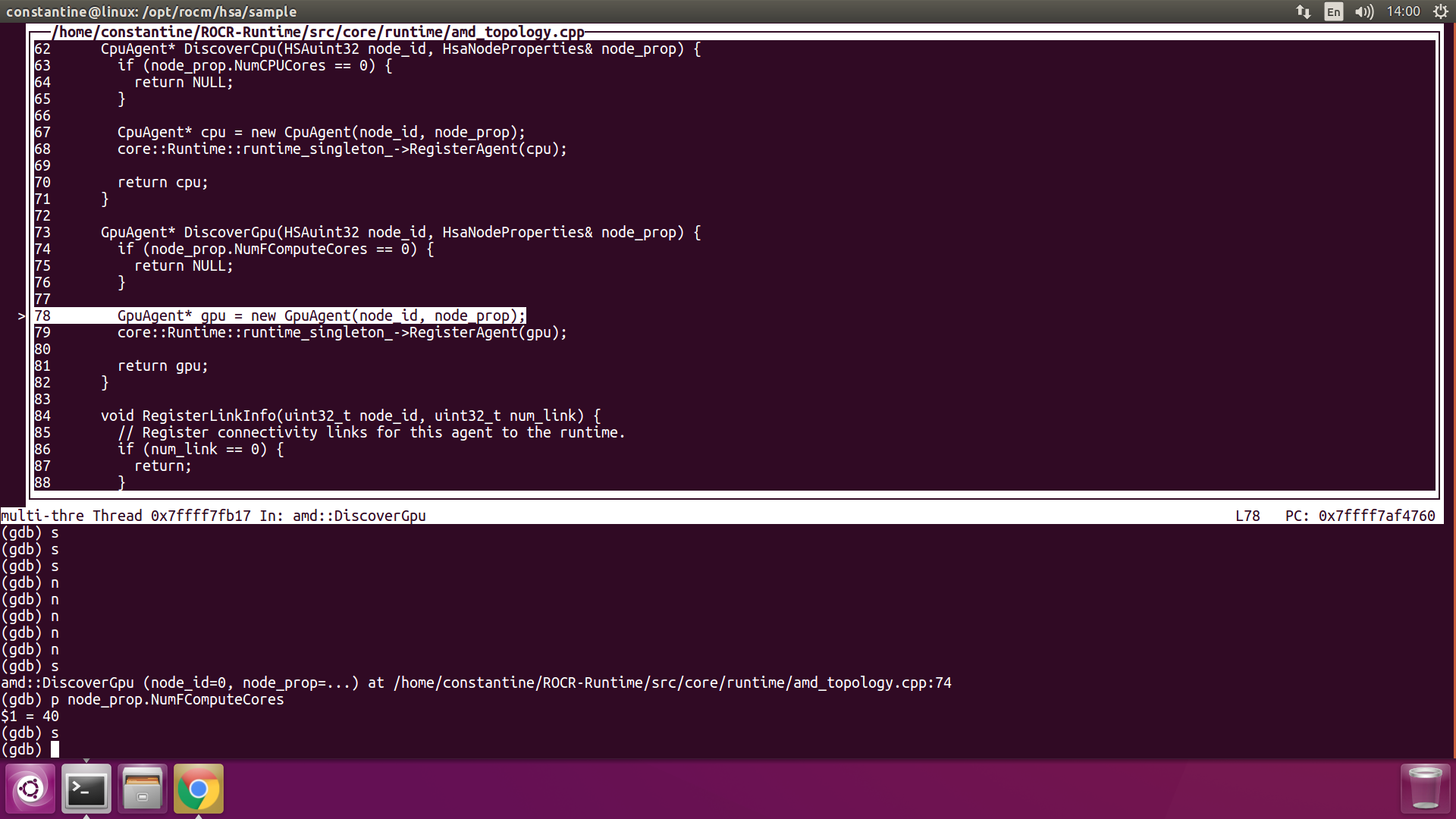Click the network sync arrows in the top panel

(1302, 11)
